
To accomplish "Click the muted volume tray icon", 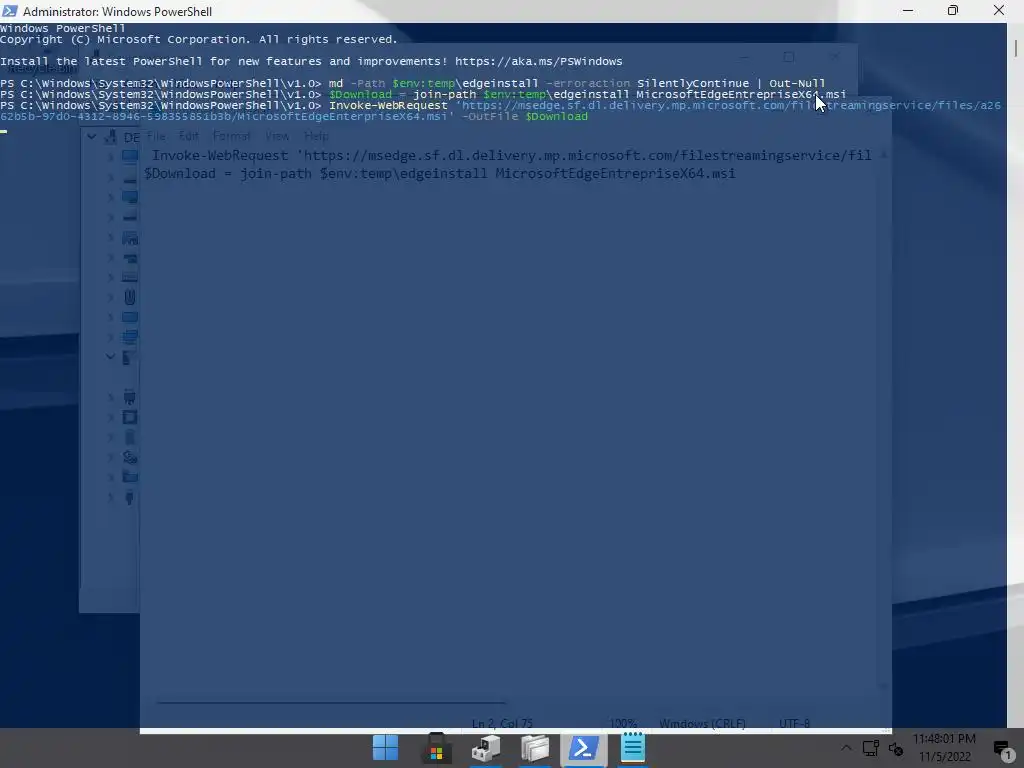I will tap(896, 749).
